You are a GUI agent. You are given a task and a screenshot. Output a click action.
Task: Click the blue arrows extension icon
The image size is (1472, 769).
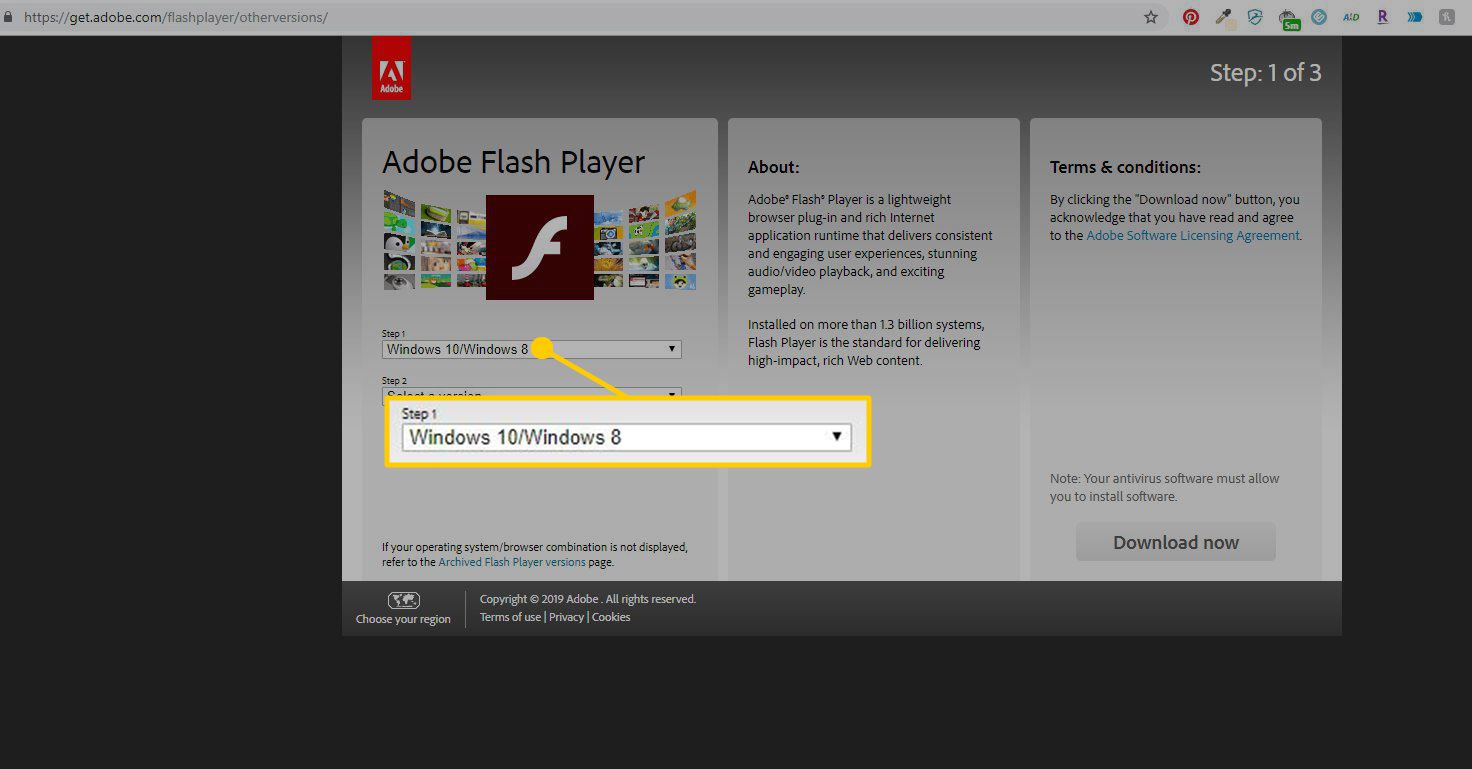(x=1415, y=17)
